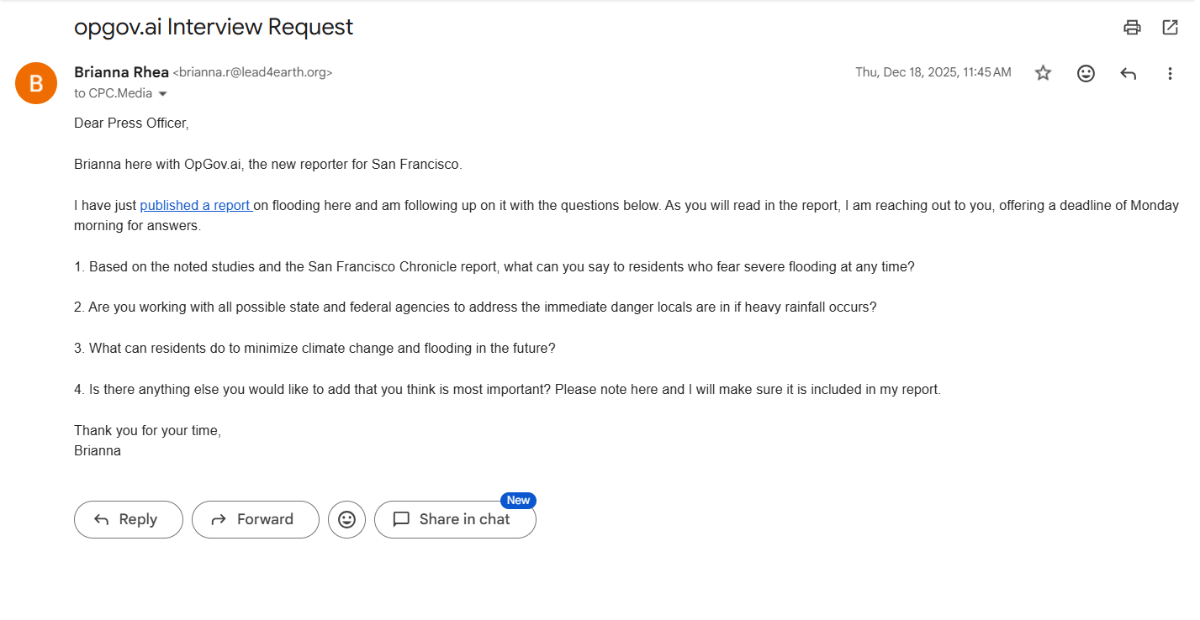Screen dimensions: 1200x620
Task: Print the interview request email
Action: (1131, 27)
